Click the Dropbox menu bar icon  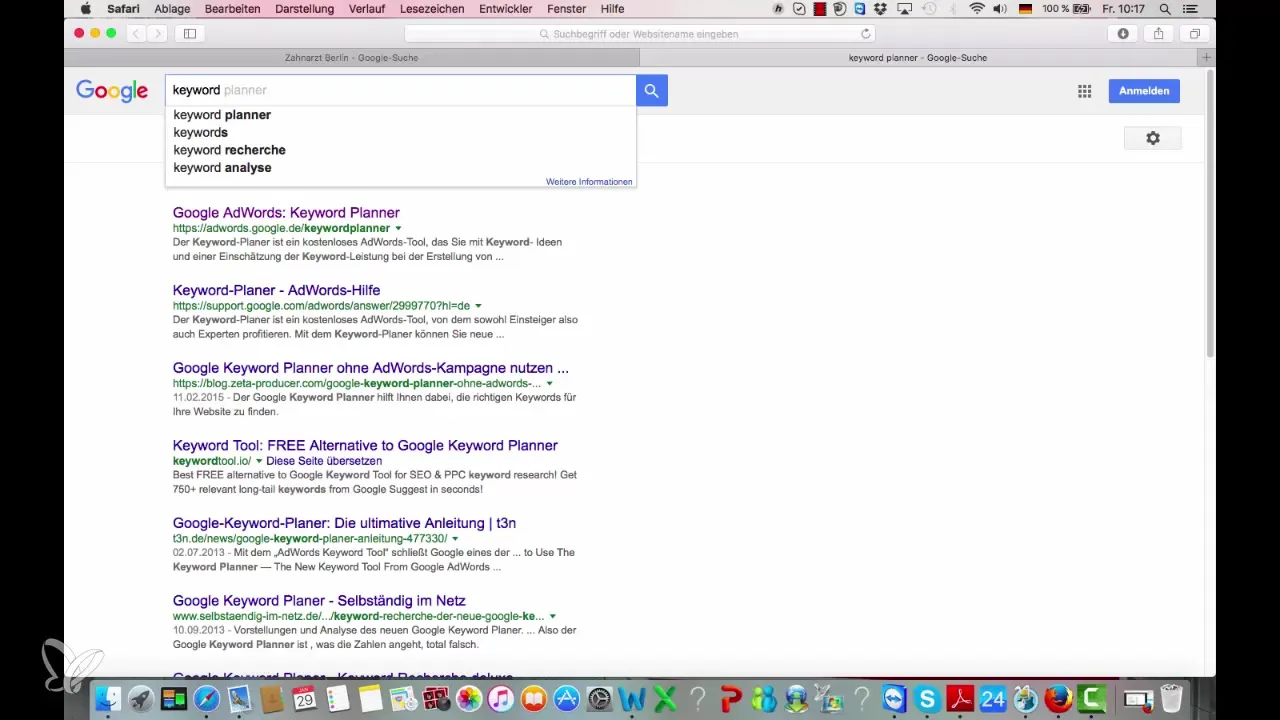[879, 9]
